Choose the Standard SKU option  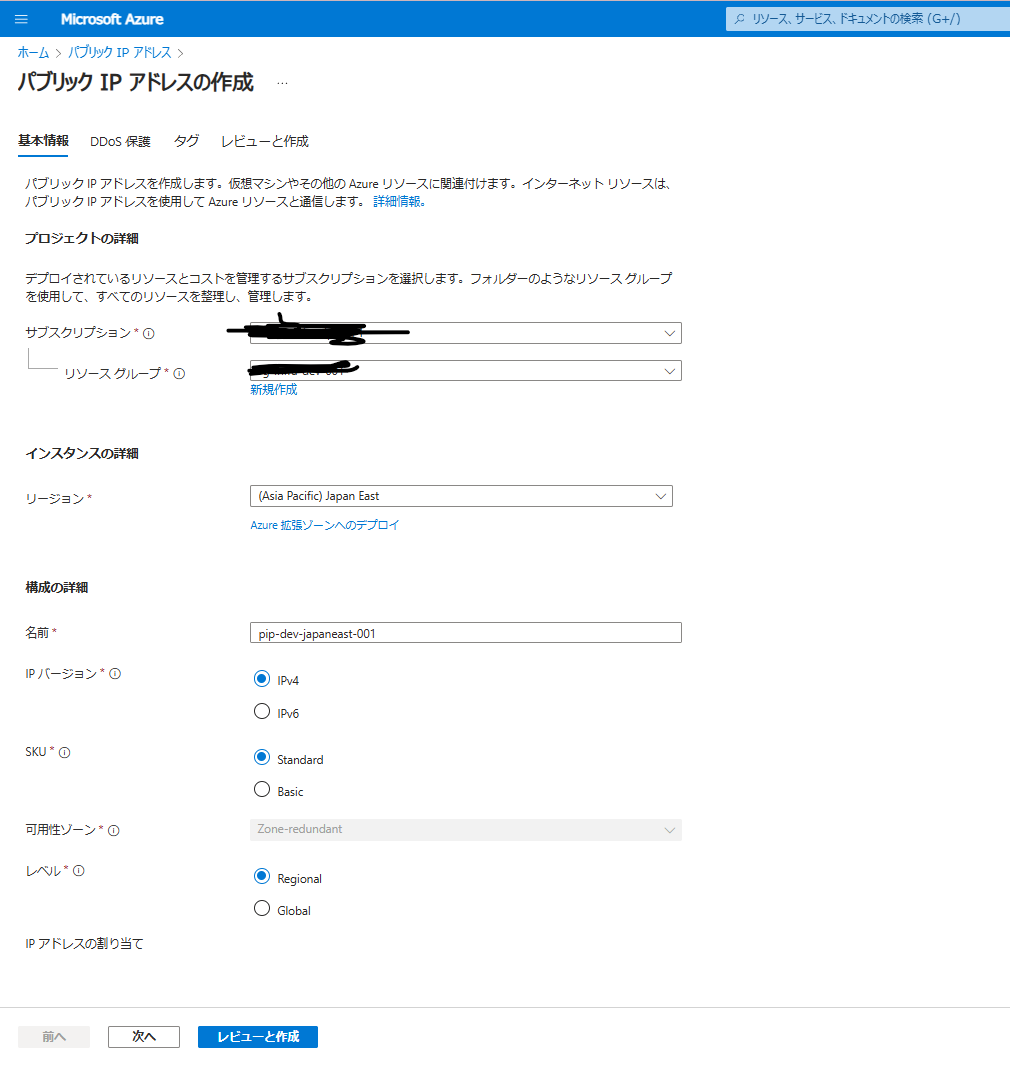pyautogui.click(x=261, y=757)
